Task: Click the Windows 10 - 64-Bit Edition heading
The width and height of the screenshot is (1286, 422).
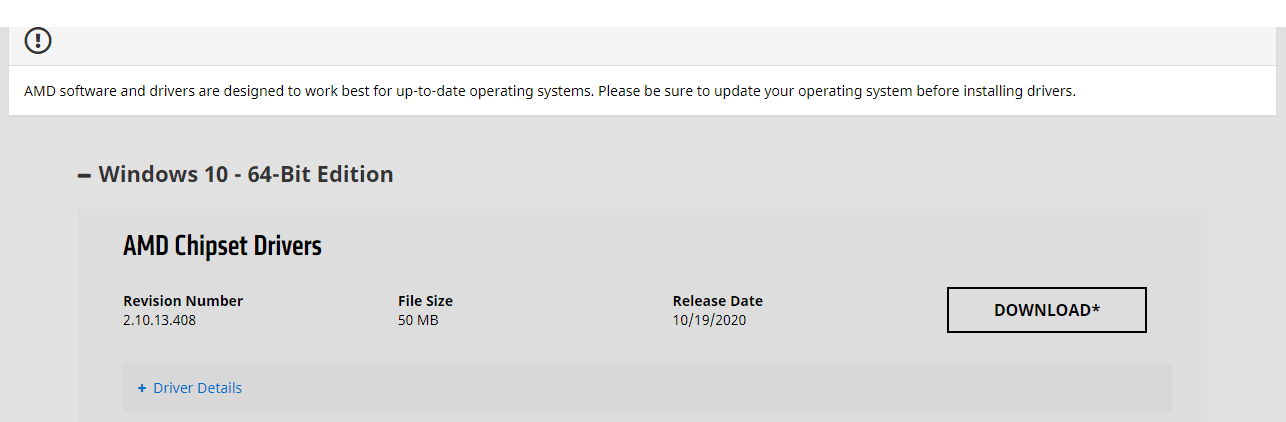Action: coord(245,175)
